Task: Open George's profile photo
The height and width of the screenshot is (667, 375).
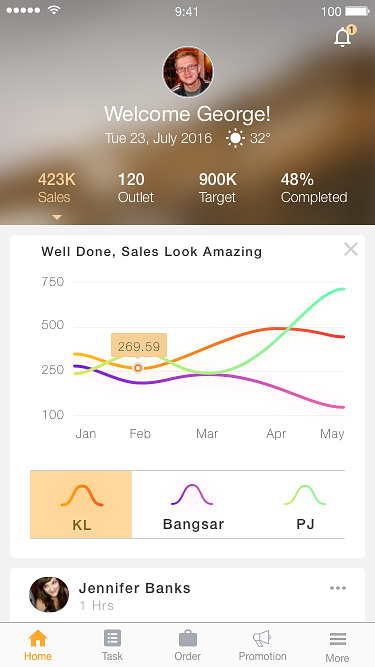Action: coord(188,72)
